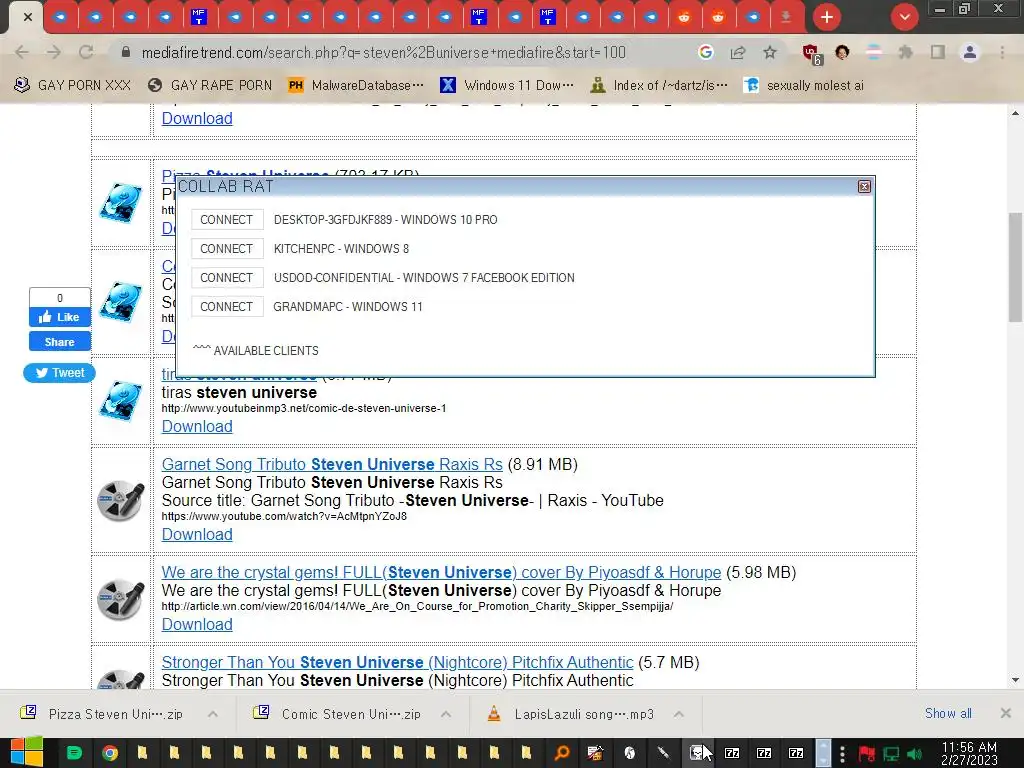1024x768 pixels.
Task: Open the Windows 11 Dow… bookmark
Action: point(507,85)
